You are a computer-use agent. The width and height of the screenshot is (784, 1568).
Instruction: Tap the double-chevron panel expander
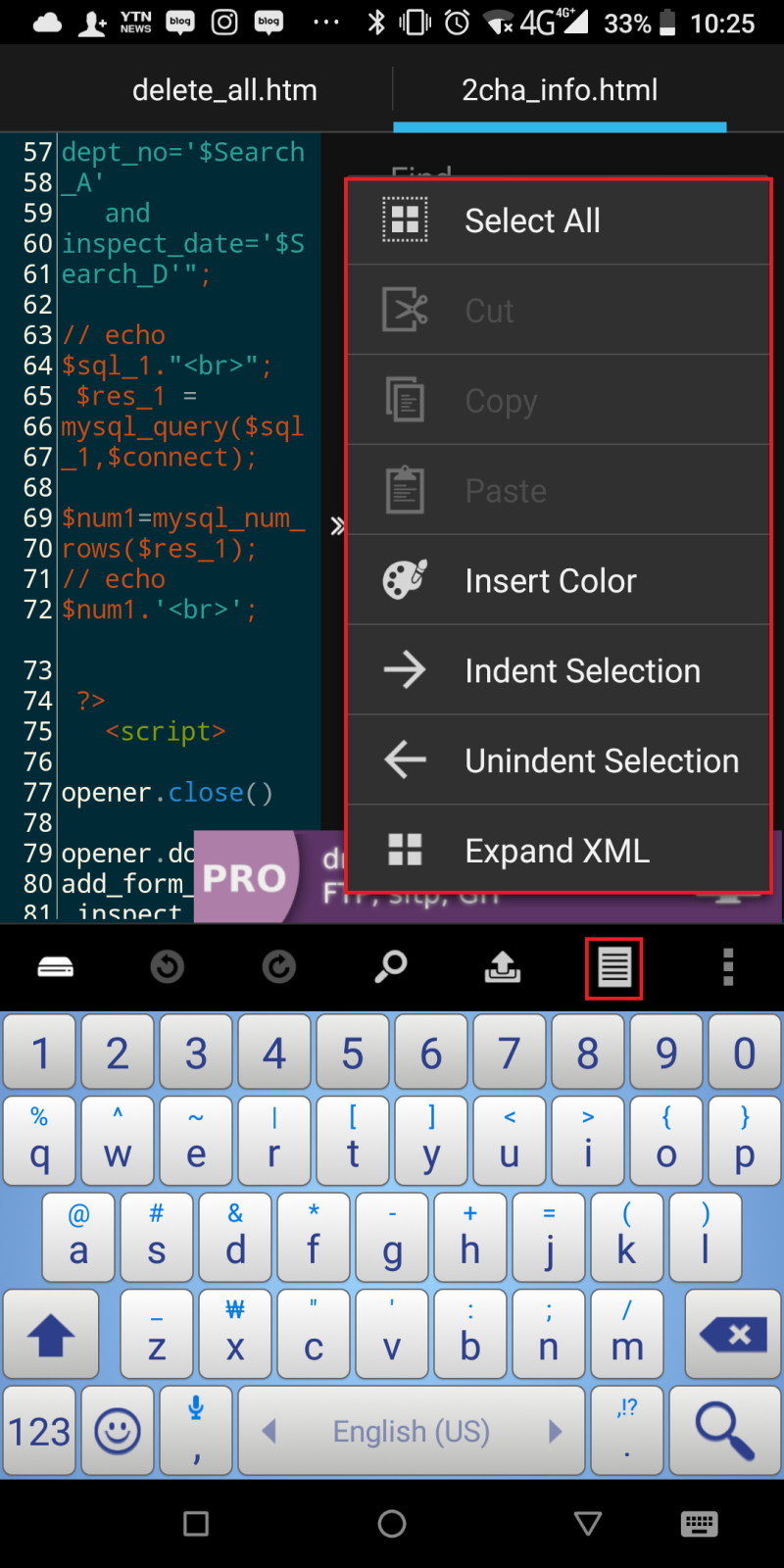337,526
